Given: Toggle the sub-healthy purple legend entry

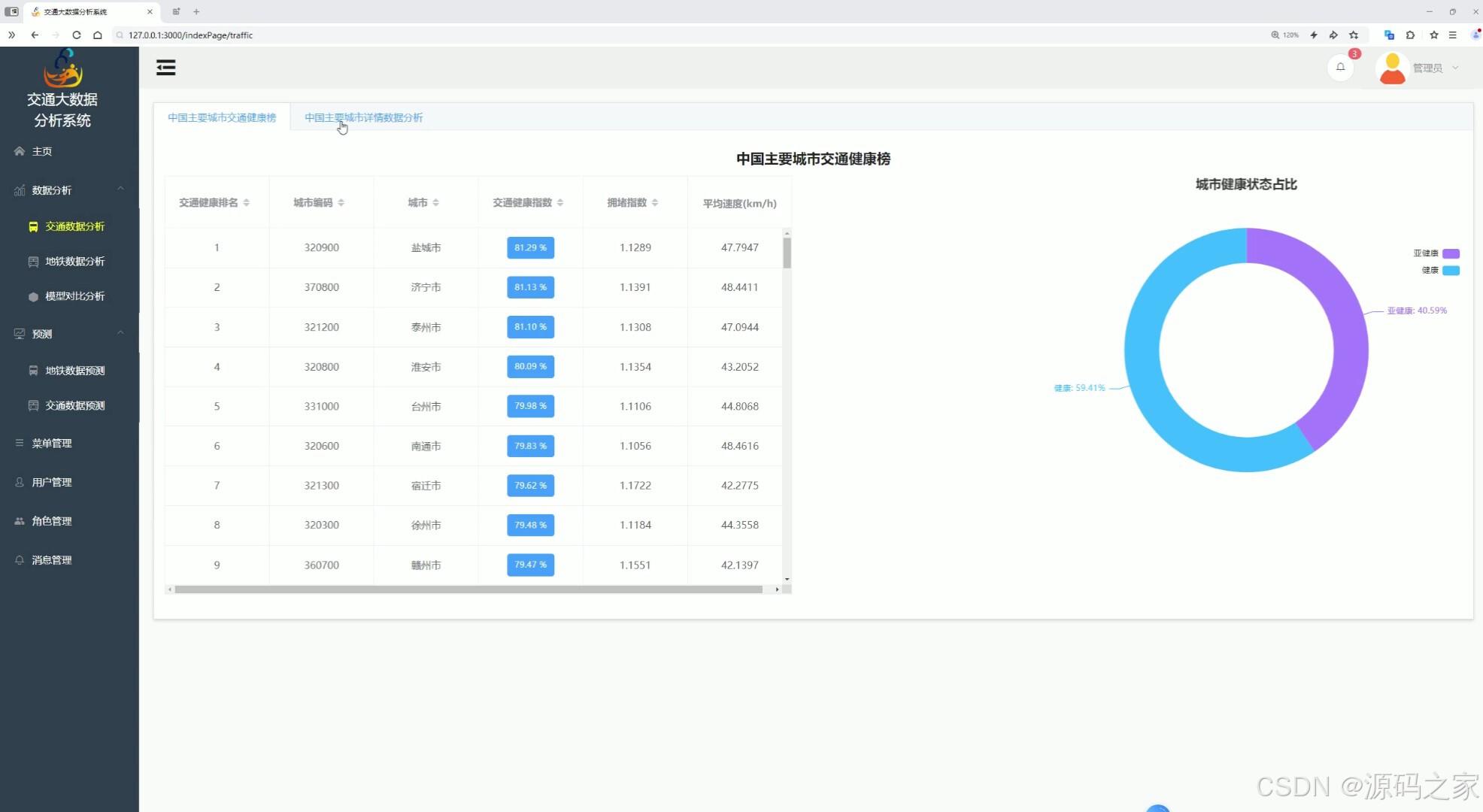Looking at the screenshot, I should pos(1451,253).
